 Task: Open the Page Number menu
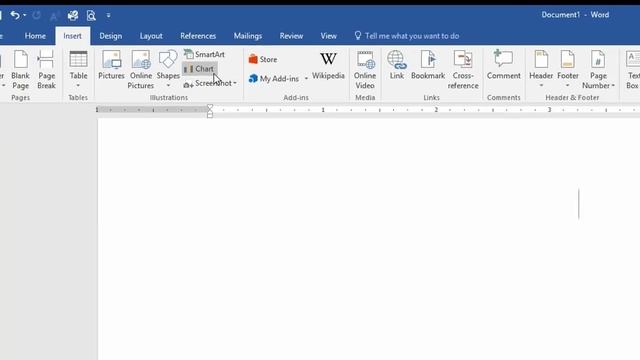click(598, 70)
